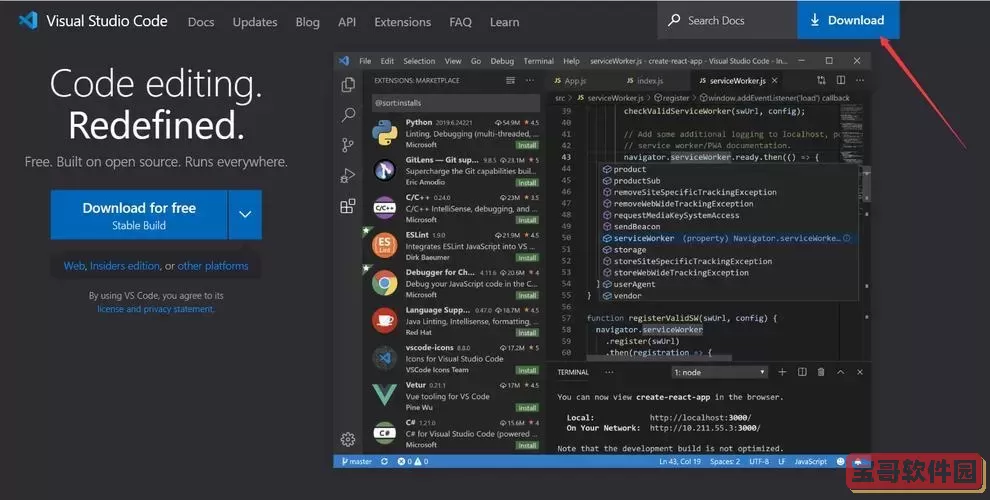
Task: Click the sync changes icon in status bar
Action: click(384, 461)
